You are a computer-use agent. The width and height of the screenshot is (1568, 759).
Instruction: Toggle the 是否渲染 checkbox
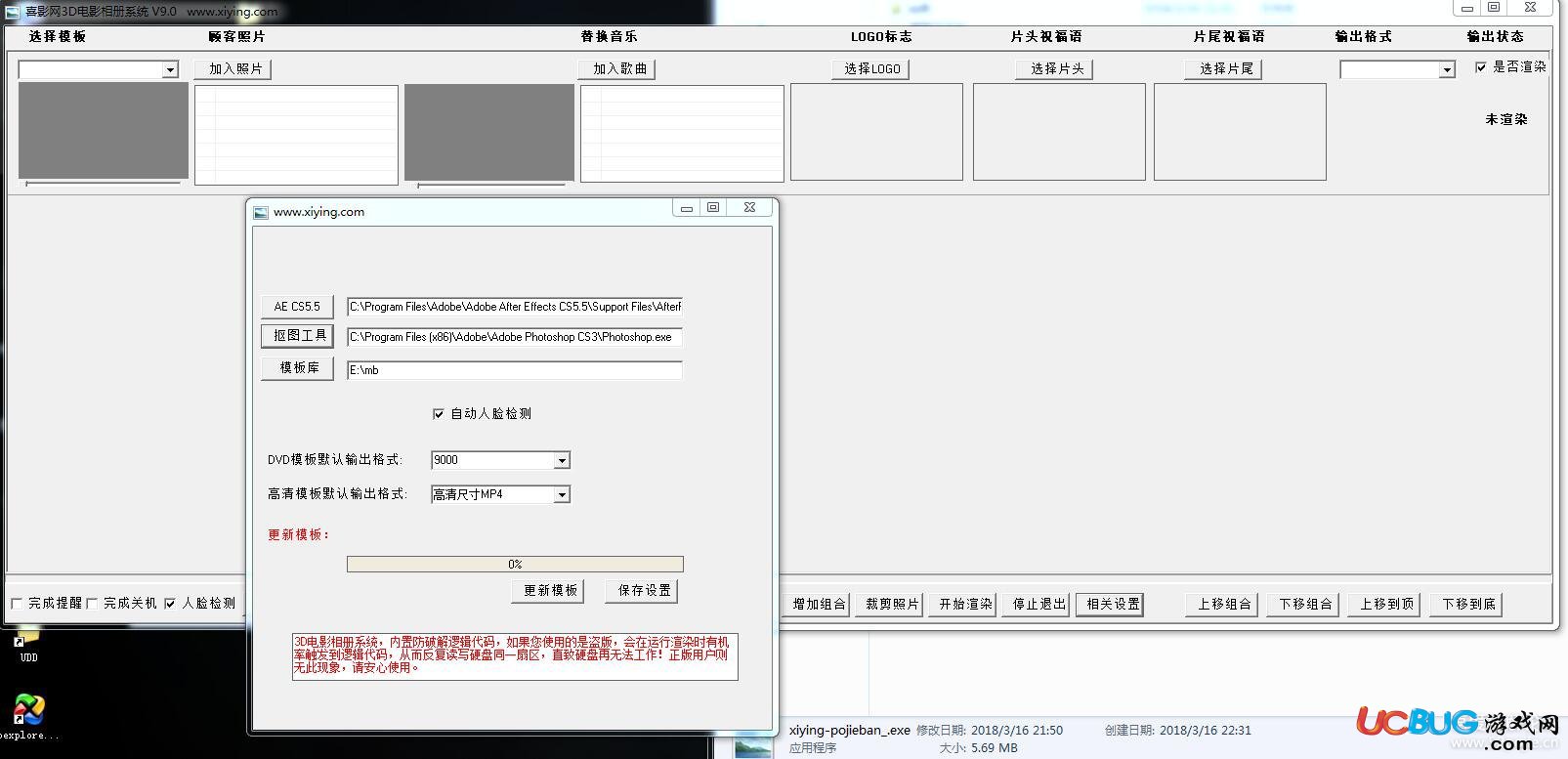[1481, 67]
